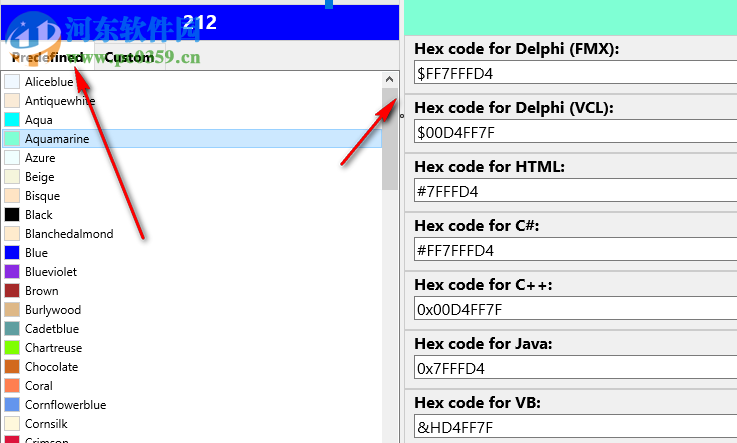Choose Blueviolet in the list
The height and width of the screenshot is (443, 737).
pos(192,272)
